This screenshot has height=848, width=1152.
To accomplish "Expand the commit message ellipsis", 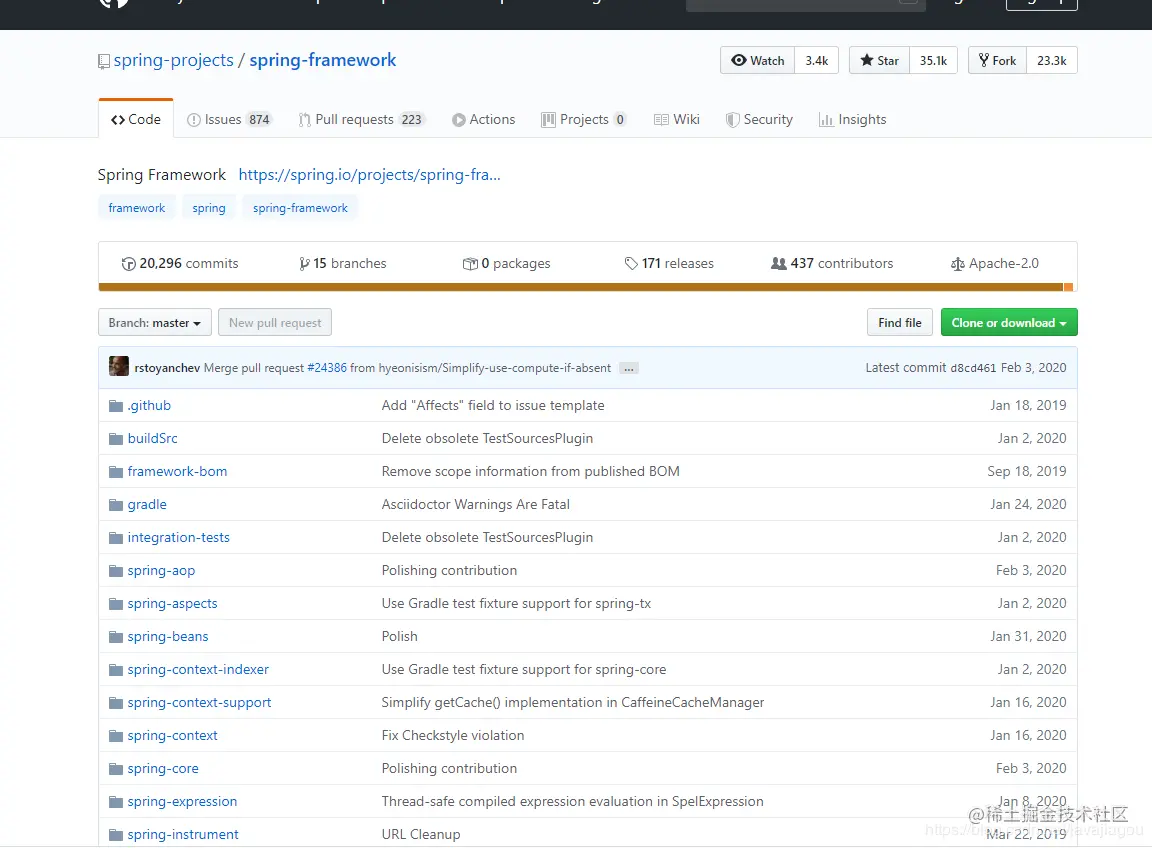I will click(x=629, y=369).
